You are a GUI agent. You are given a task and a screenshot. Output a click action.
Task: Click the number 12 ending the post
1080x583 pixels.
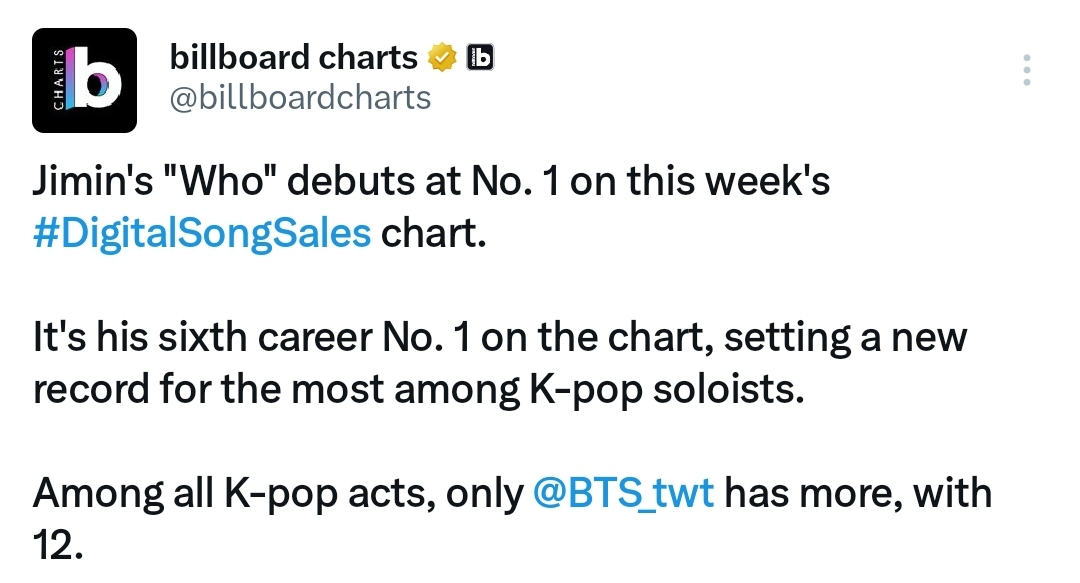point(58,546)
